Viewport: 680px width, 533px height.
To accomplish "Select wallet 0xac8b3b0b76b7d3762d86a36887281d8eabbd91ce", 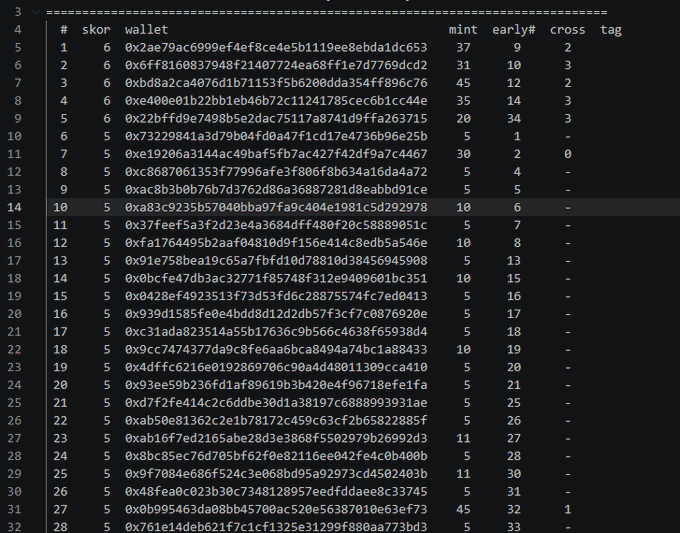I will click(x=276, y=190).
